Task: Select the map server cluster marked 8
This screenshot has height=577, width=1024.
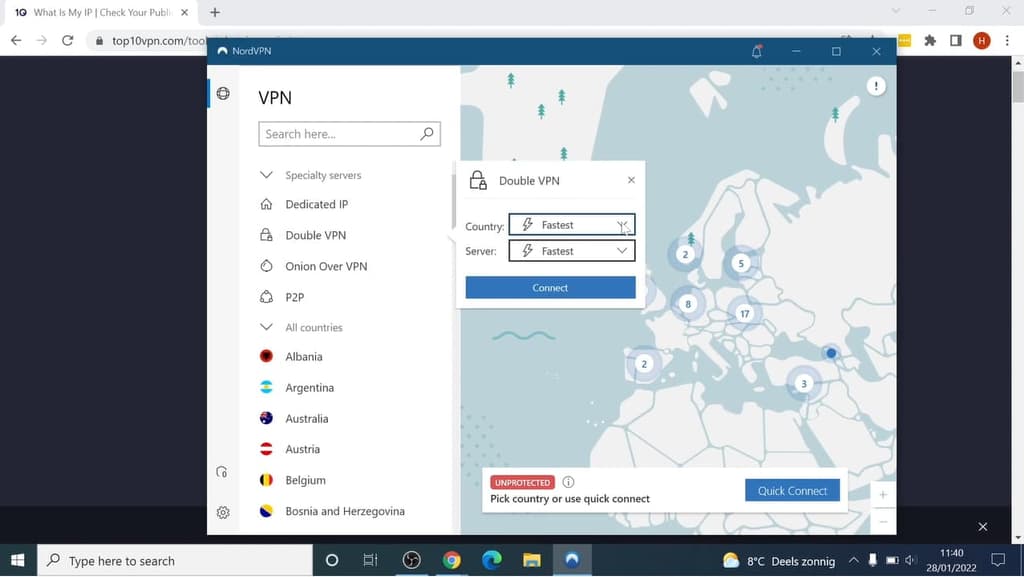Action: 688,304
